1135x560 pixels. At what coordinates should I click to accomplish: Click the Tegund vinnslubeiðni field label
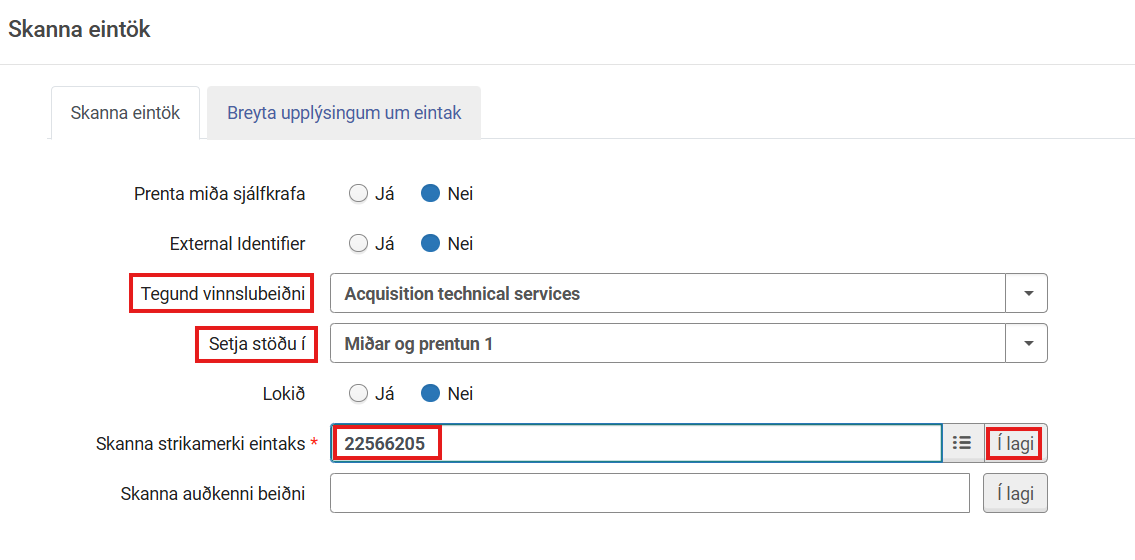point(222,294)
